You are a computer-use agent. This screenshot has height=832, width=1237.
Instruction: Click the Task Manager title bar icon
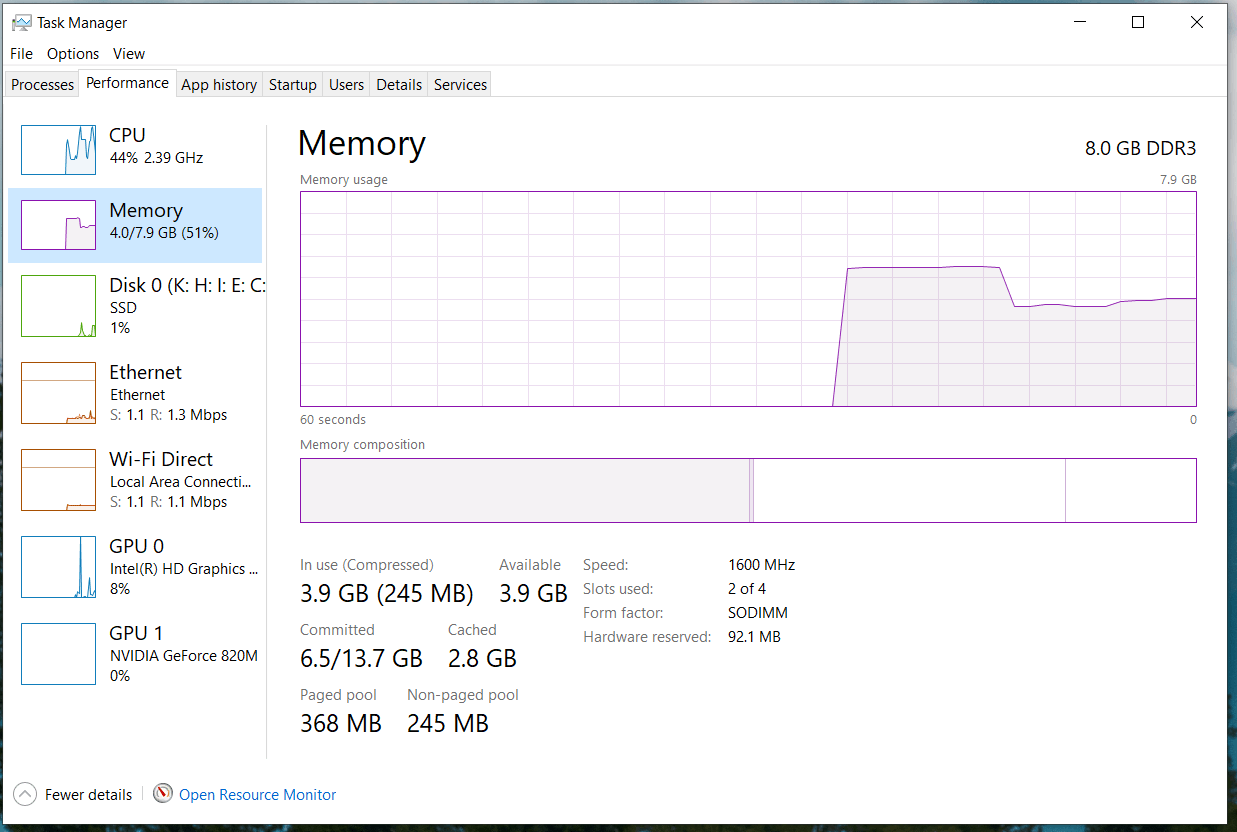point(21,22)
